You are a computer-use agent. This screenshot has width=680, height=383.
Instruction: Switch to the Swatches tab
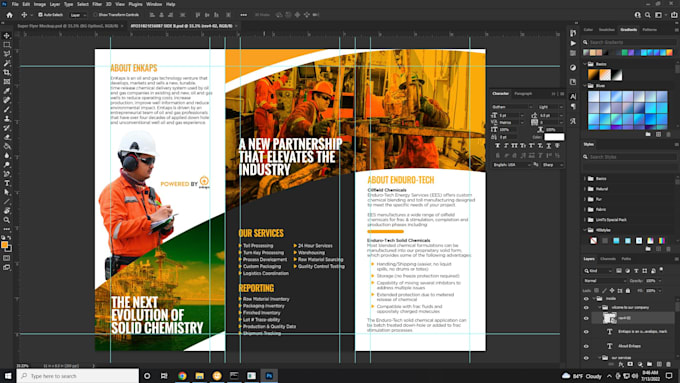607,29
